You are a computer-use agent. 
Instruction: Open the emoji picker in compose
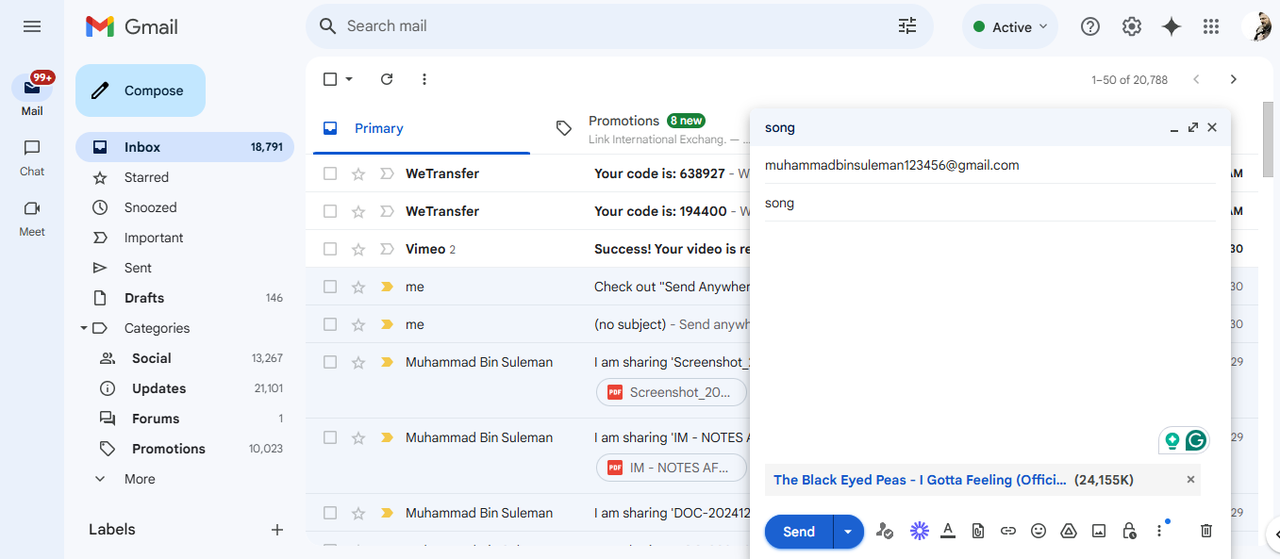[1038, 531]
